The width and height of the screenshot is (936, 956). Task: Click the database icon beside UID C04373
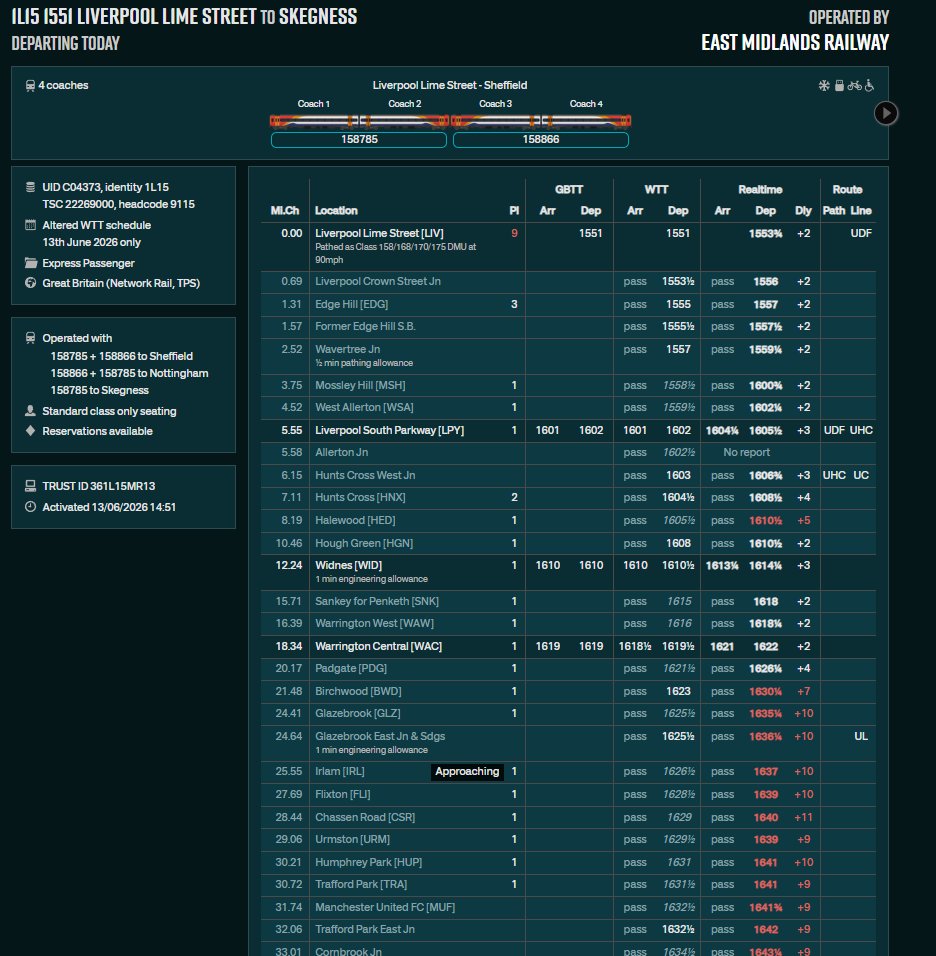[30, 187]
